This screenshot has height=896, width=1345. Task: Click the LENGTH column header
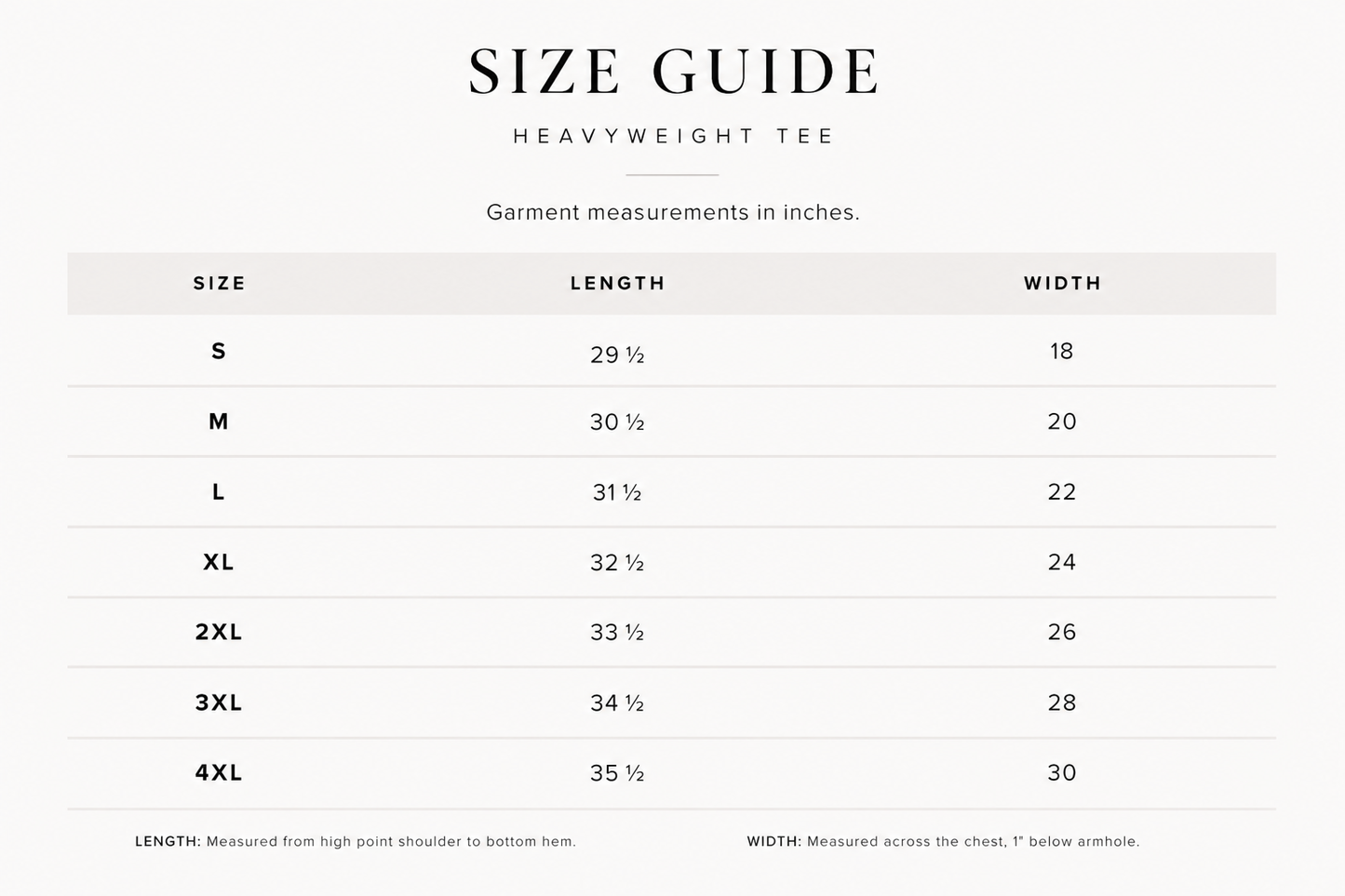point(618,283)
